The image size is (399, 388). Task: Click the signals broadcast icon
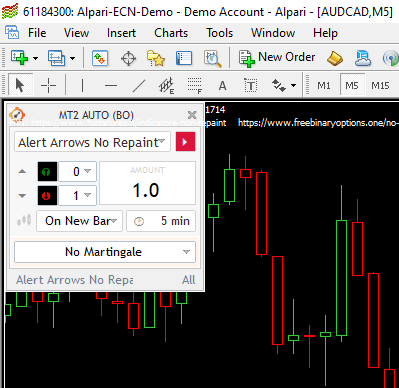391,59
